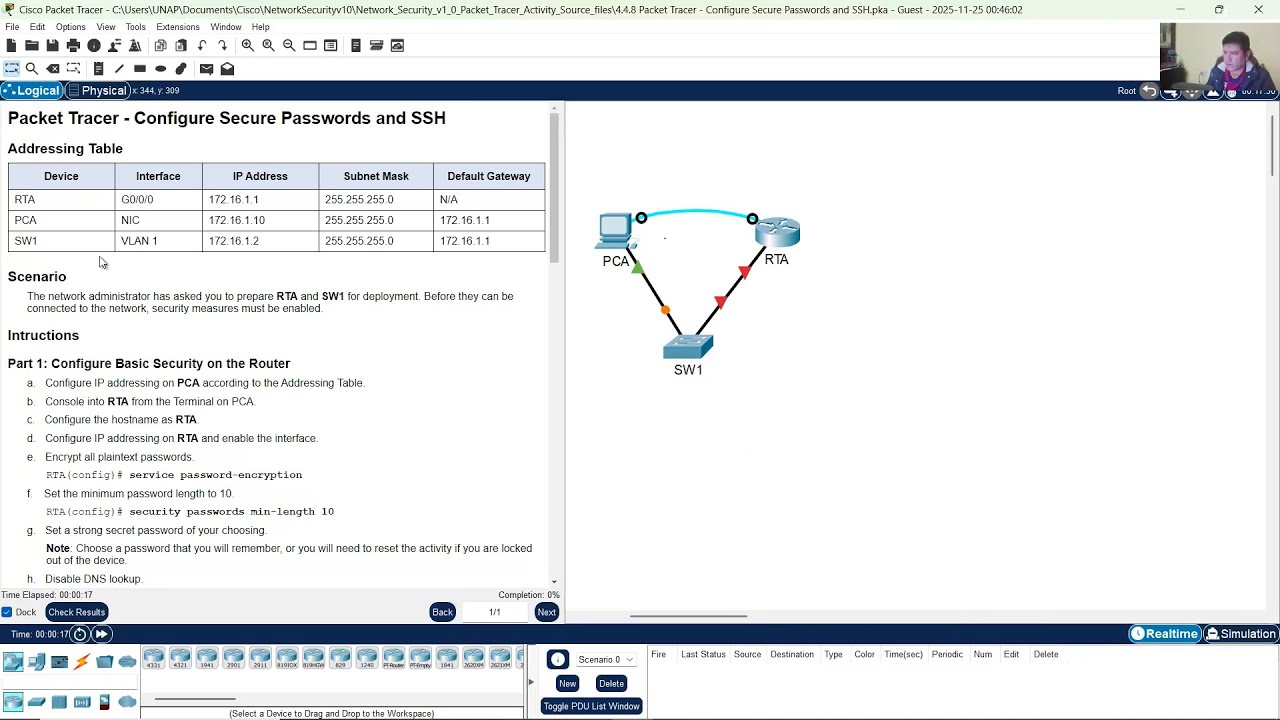Click the Copy toolbar icon
This screenshot has height=720, width=1280.
point(160,45)
